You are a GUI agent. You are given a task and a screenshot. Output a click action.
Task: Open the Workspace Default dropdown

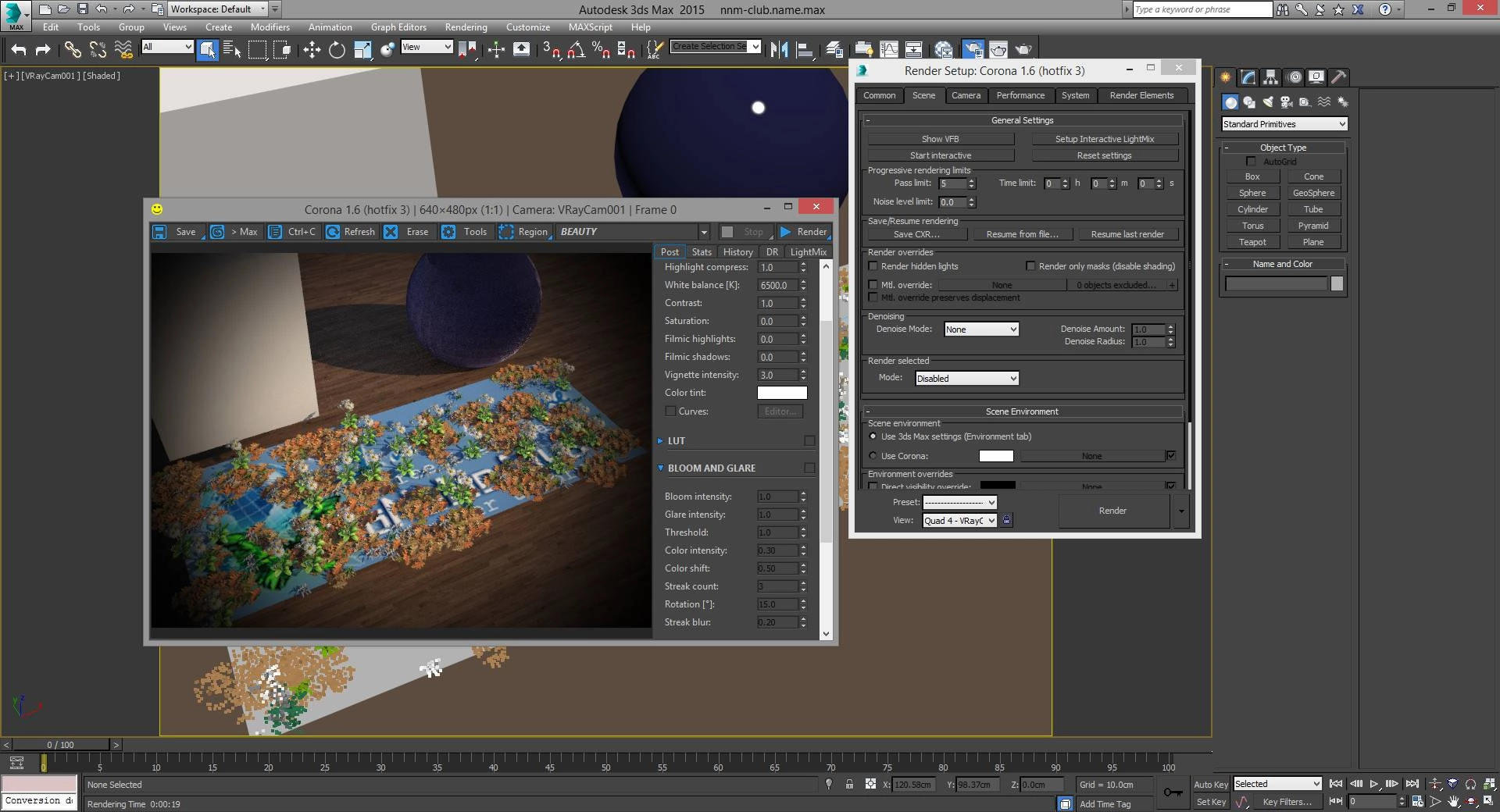click(x=219, y=9)
